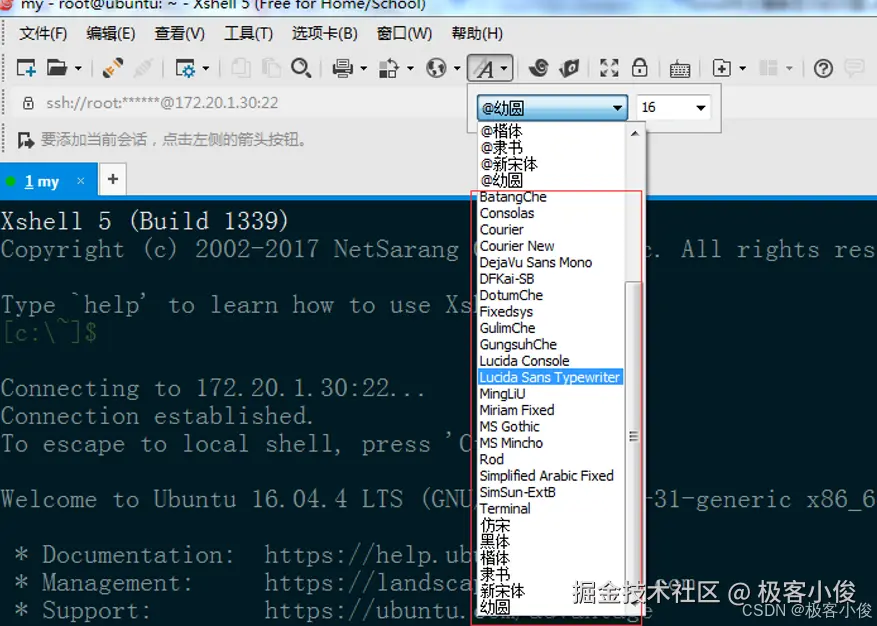Screen dimensions: 877x626
Task: Select Lucida Sans Typewriter font
Action: tap(550, 378)
